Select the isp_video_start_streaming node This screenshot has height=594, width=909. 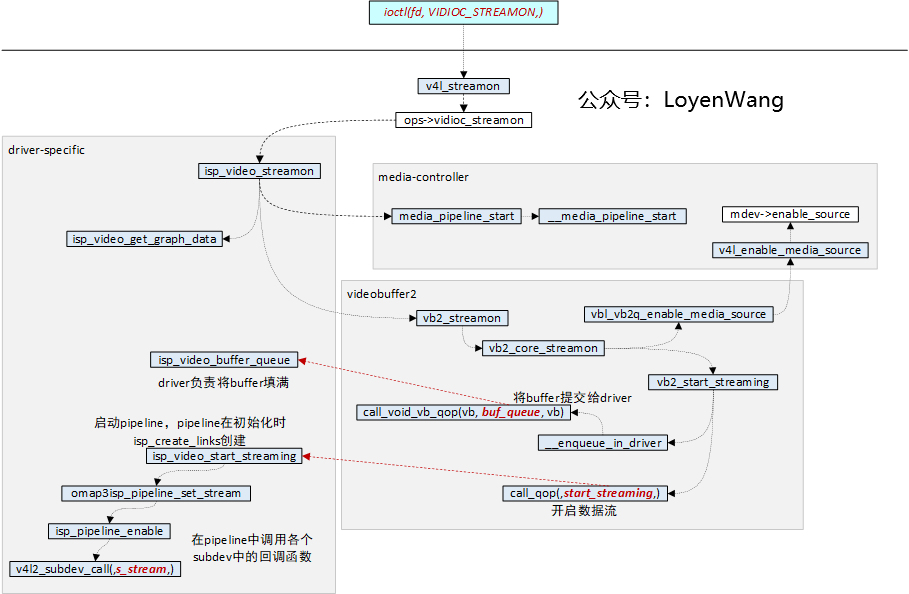point(225,456)
